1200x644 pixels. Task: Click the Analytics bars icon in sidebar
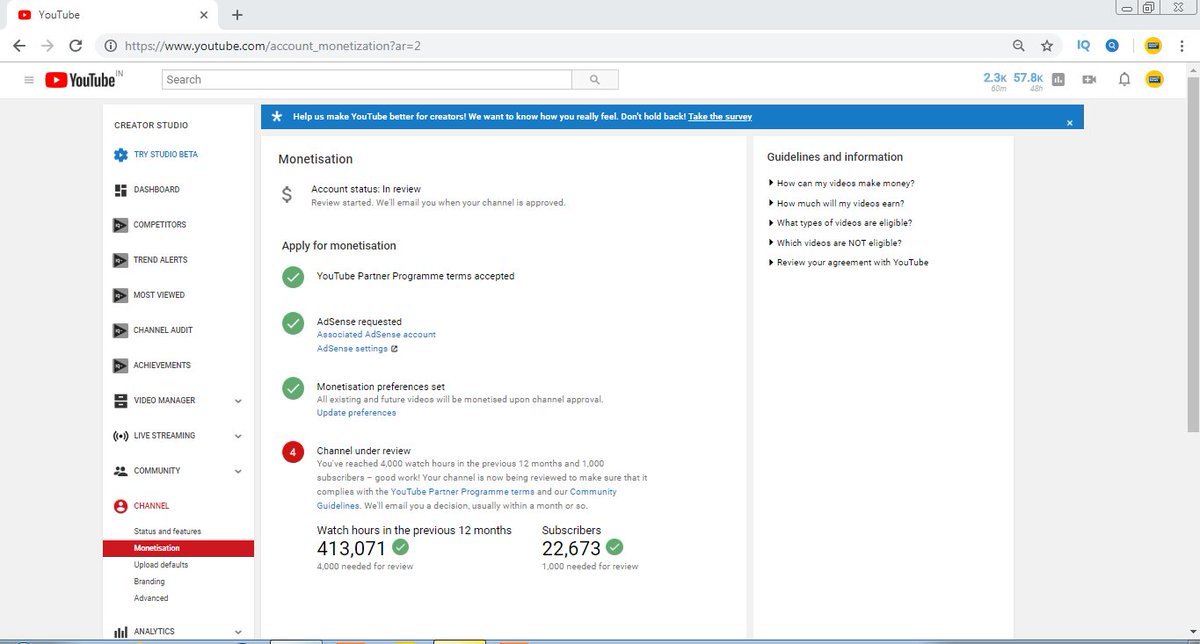click(x=120, y=632)
